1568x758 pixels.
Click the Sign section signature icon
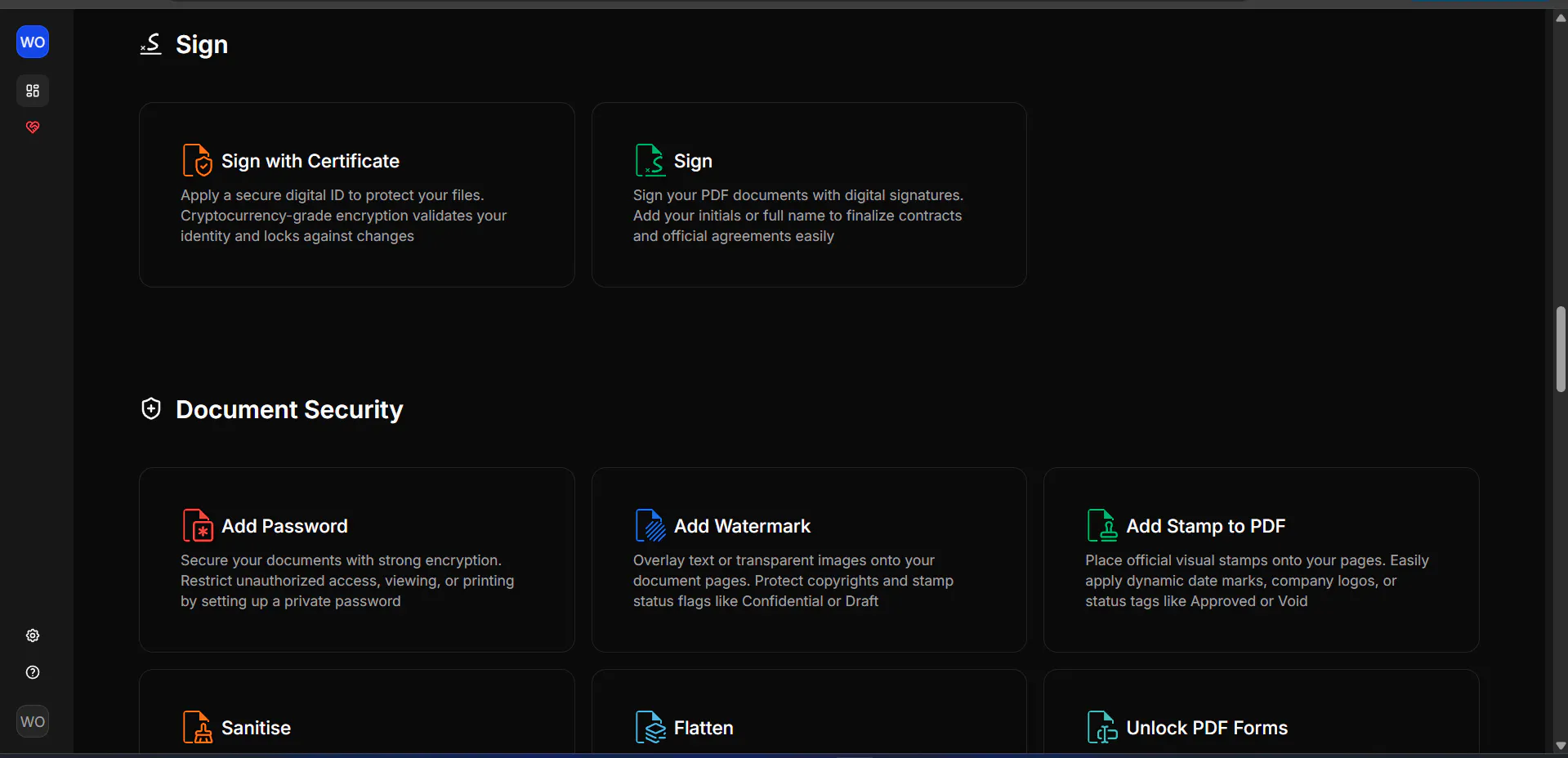151,44
